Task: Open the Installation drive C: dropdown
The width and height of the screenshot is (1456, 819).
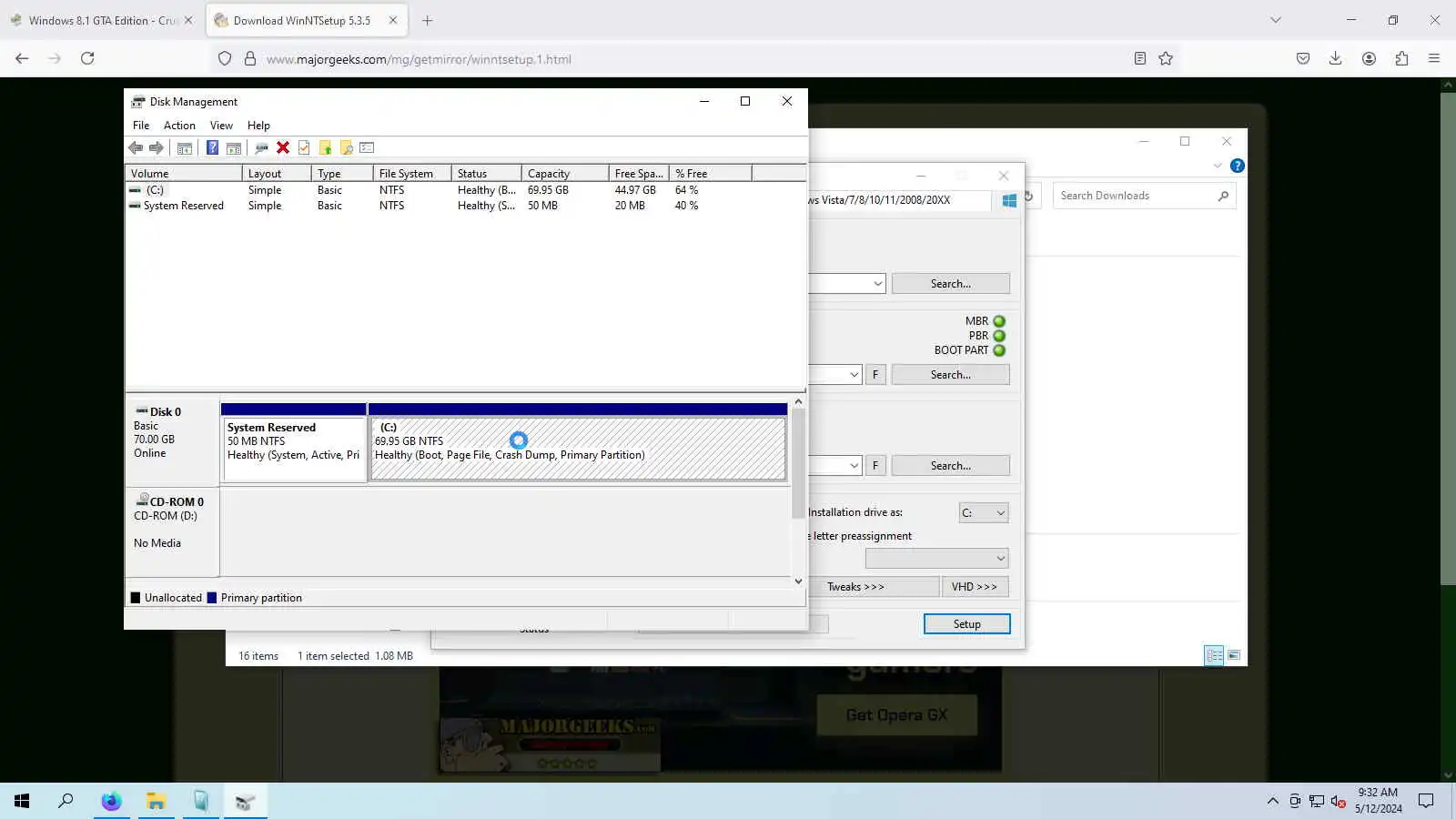Action: pyautogui.click(x=984, y=512)
